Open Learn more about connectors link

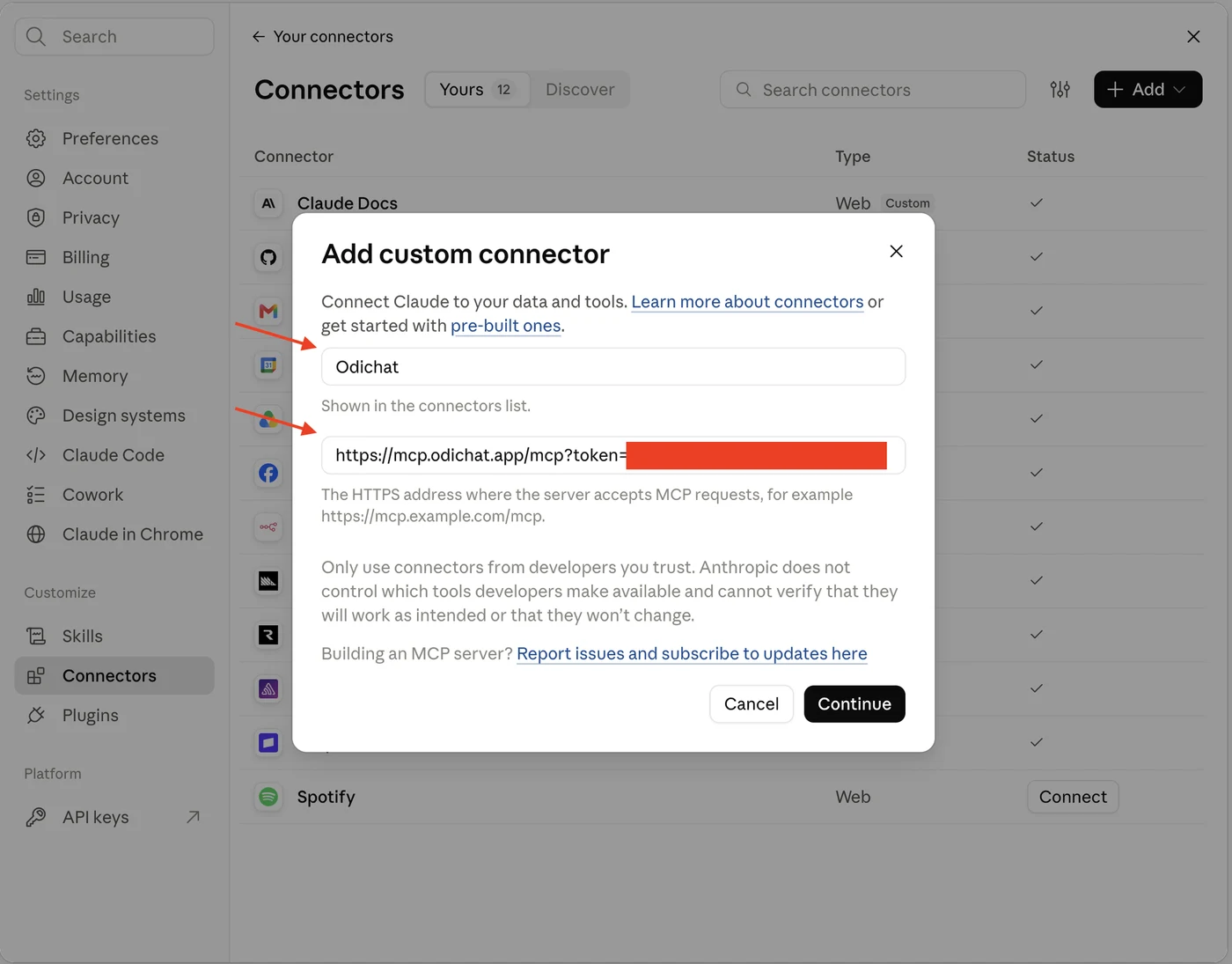tap(747, 302)
